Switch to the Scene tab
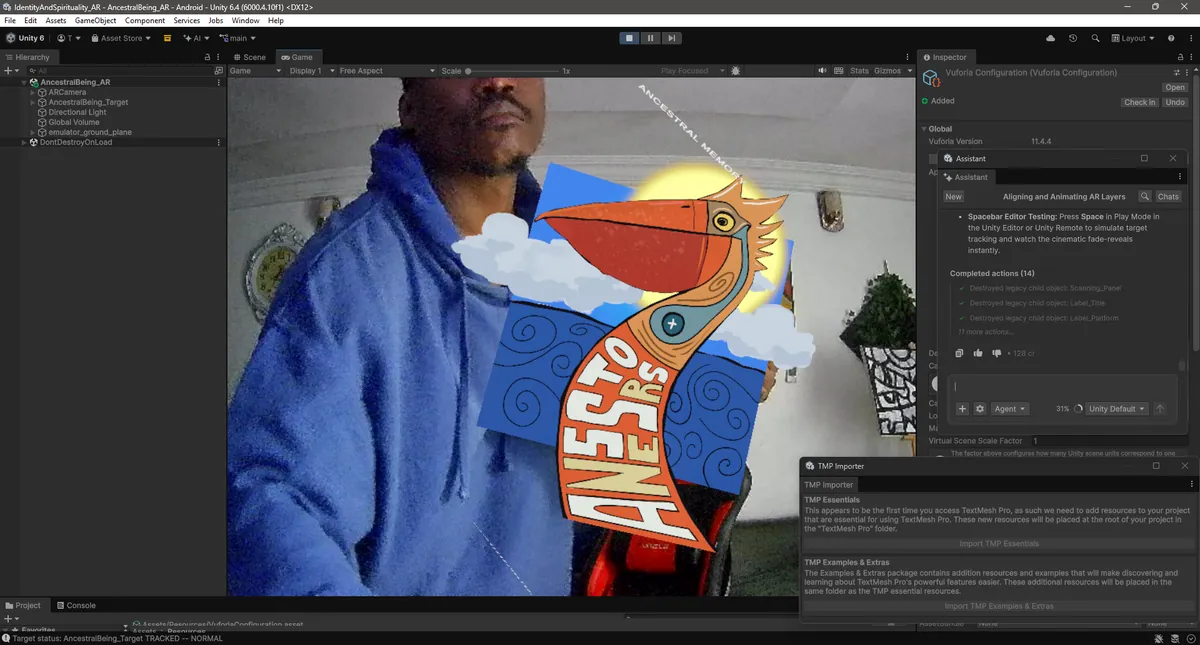The width and height of the screenshot is (1200, 645). tap(250, 57)
